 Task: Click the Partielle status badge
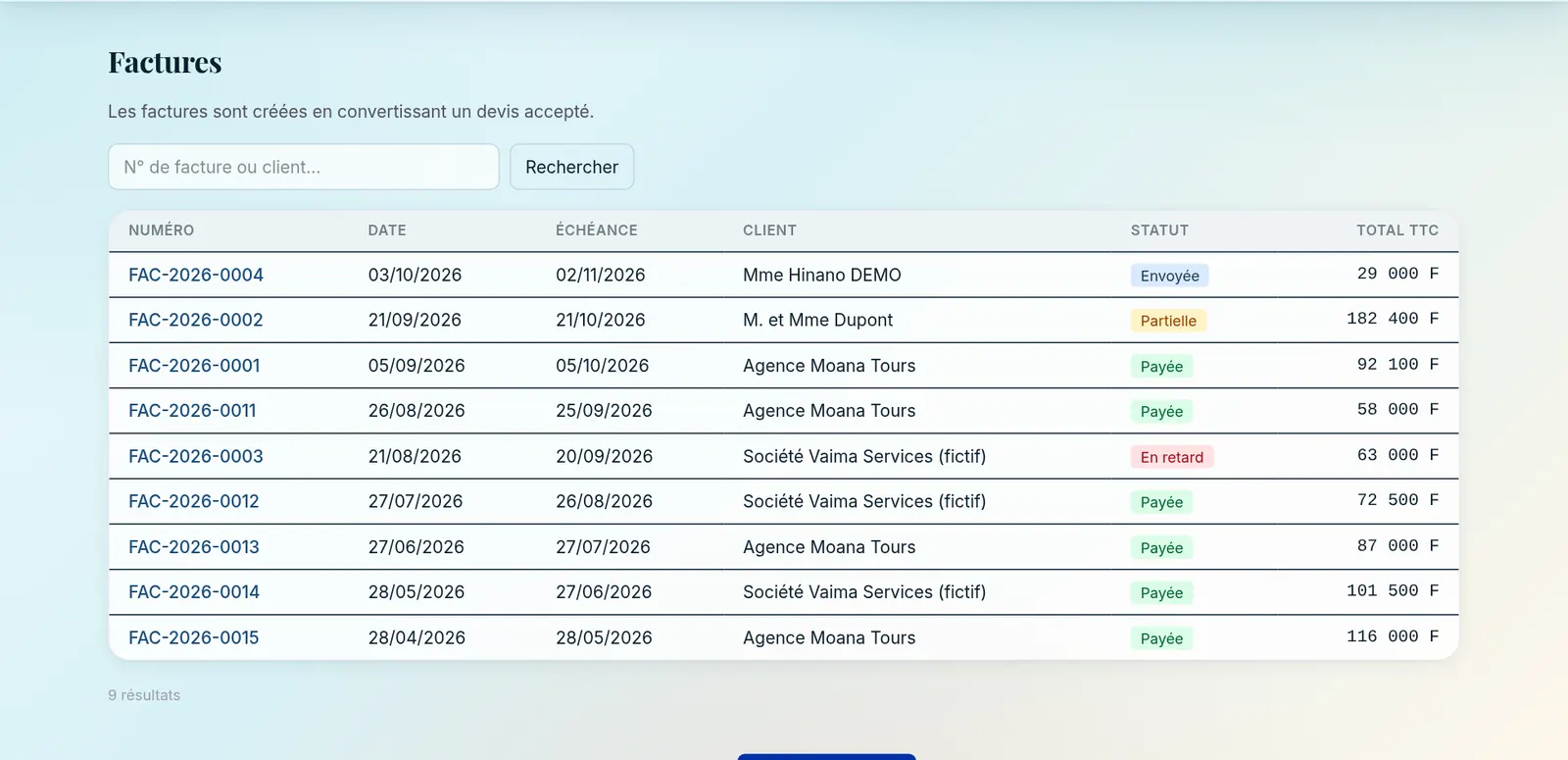click(x=1168, y=321)
